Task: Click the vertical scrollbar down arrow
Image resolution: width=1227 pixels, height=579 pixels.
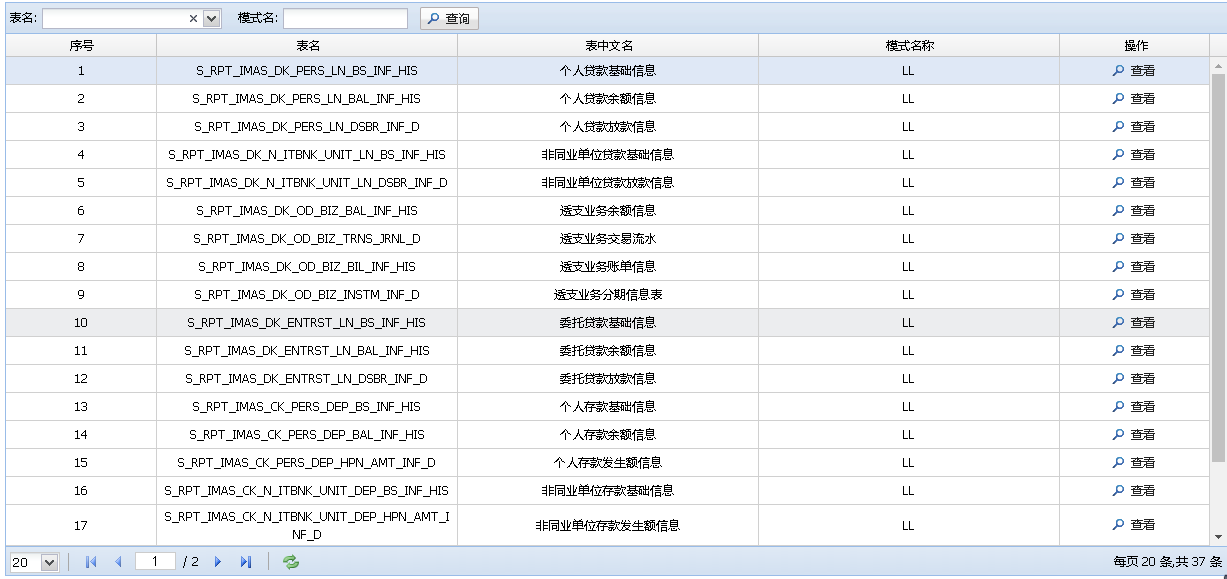Action: pos(1218,537)
